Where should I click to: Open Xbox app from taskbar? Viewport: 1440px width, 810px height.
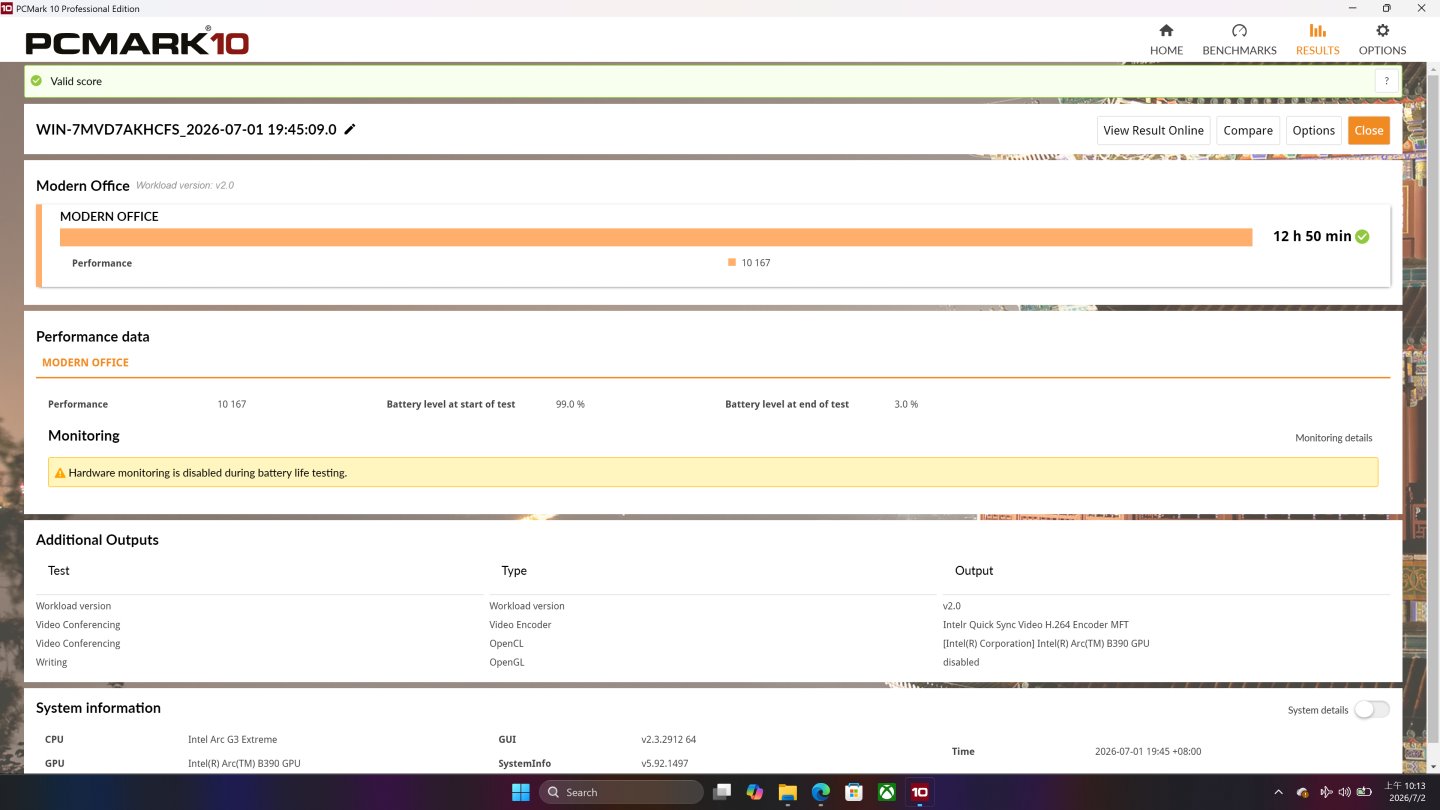886,792
